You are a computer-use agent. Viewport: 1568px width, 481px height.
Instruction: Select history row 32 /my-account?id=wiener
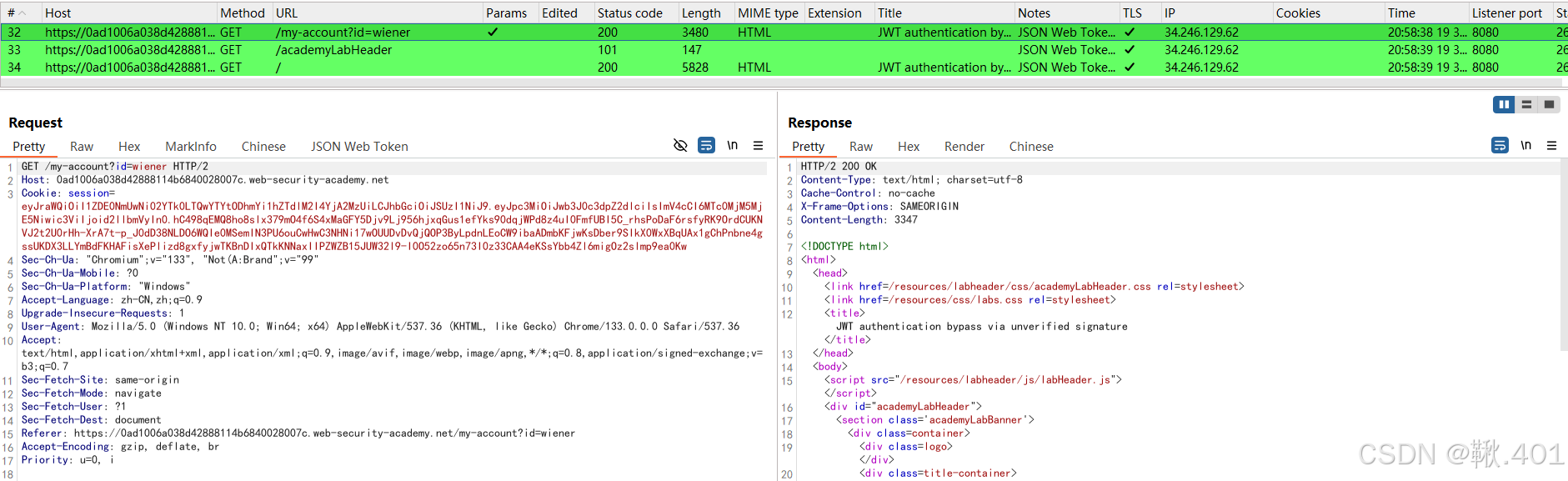click(784, 32)
